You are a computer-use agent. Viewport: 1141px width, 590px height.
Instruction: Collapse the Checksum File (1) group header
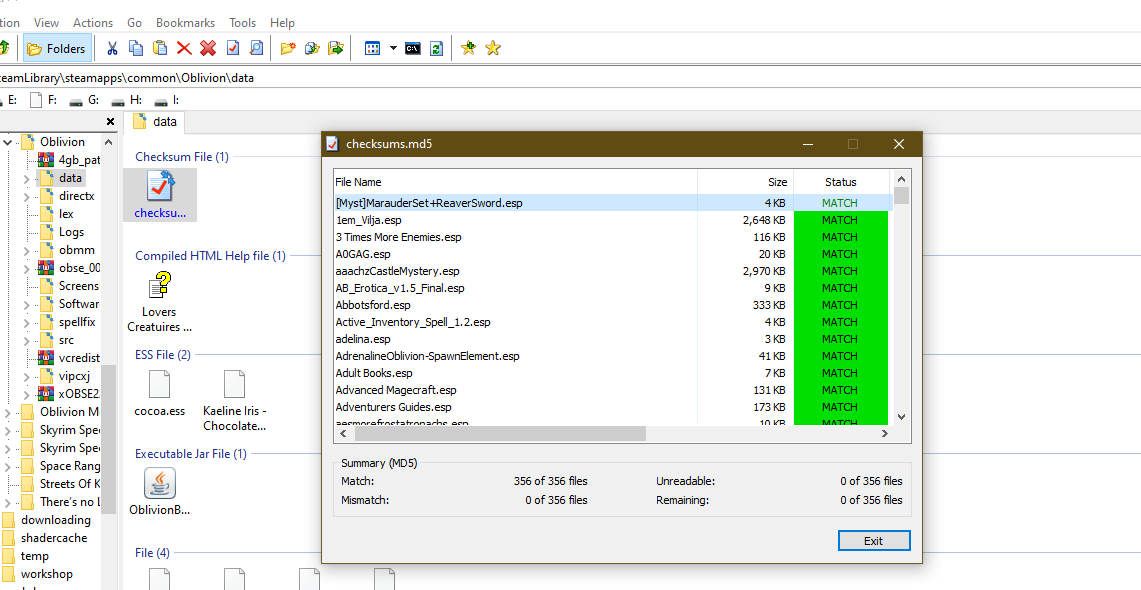click(182, 156)
